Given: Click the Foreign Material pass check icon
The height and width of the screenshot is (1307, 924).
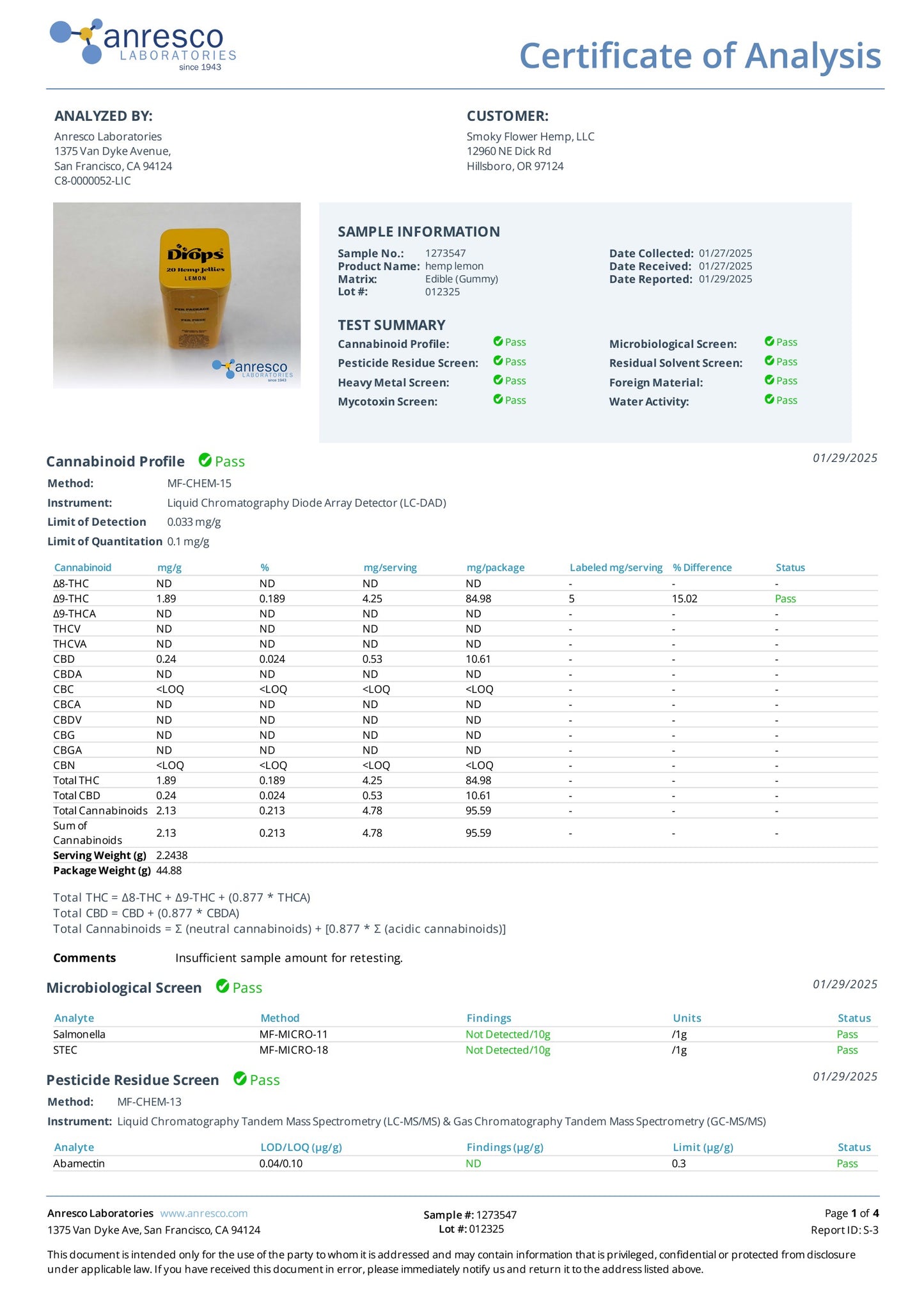Looking at the screenshot, I should pos(769,380).
